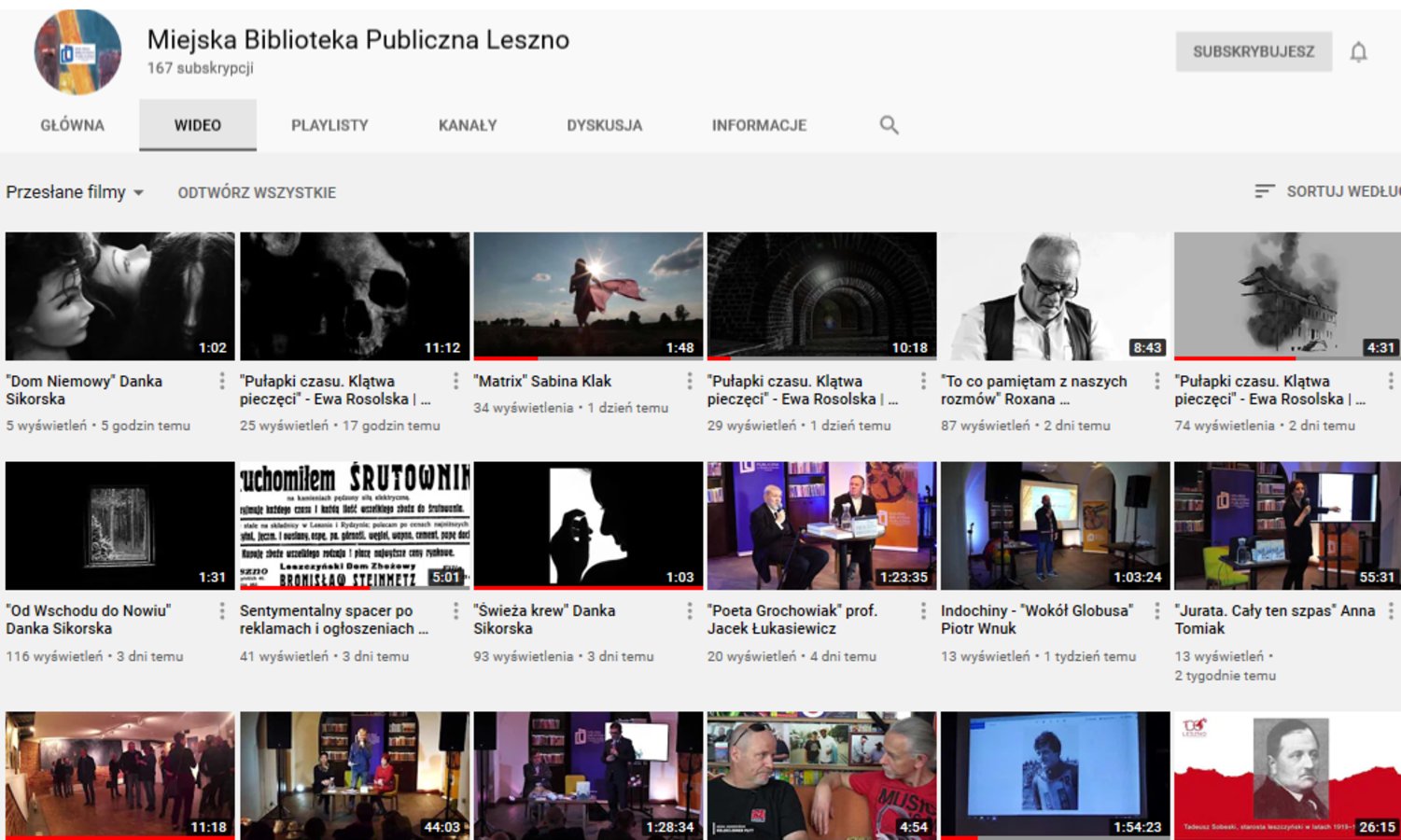Click the channel avatar image
1401x840 pixels.
coord(77,52)
